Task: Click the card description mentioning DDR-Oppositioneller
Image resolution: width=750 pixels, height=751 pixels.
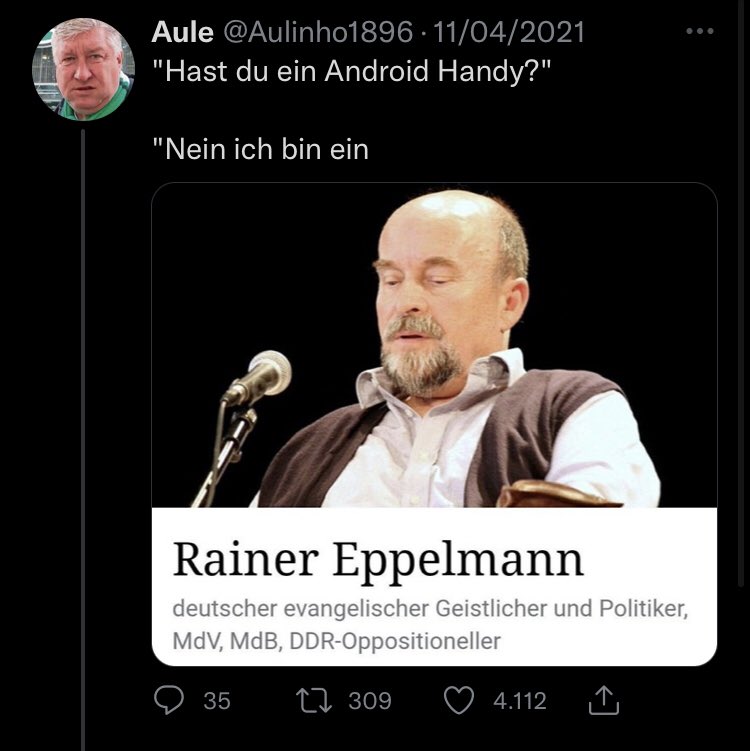Action: (430, 624)
